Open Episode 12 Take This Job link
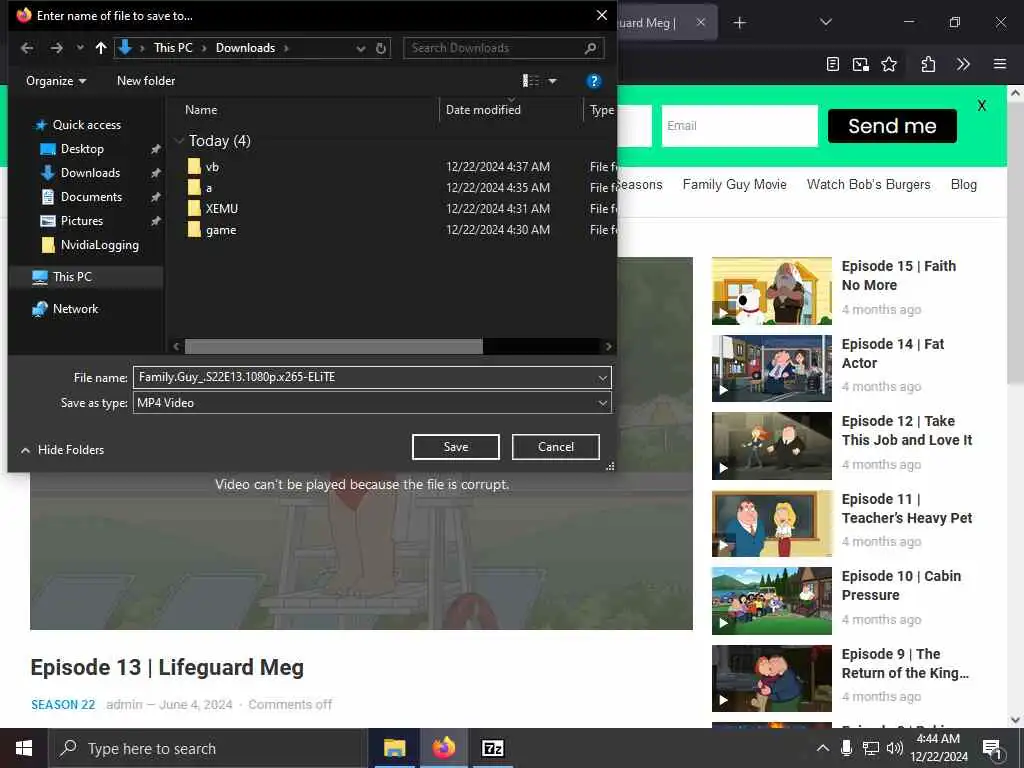The height and width of the screenshot is (768, 1024). pyautogui.click(x=906, y=430)
